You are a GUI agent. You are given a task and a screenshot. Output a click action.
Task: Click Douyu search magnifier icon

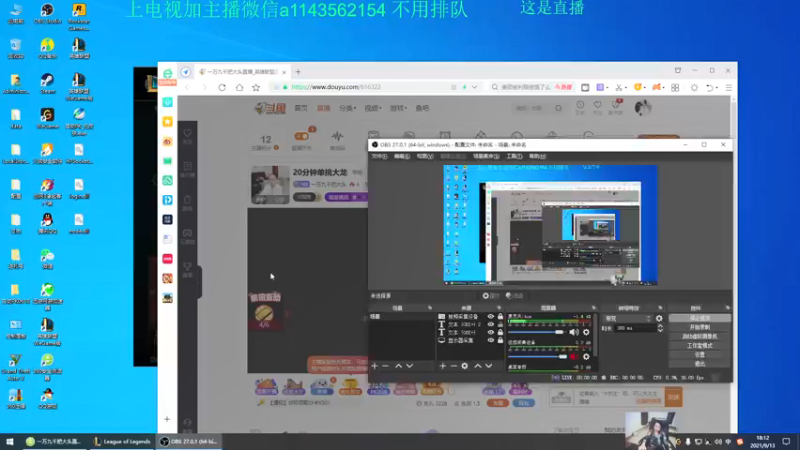[559, 108]
